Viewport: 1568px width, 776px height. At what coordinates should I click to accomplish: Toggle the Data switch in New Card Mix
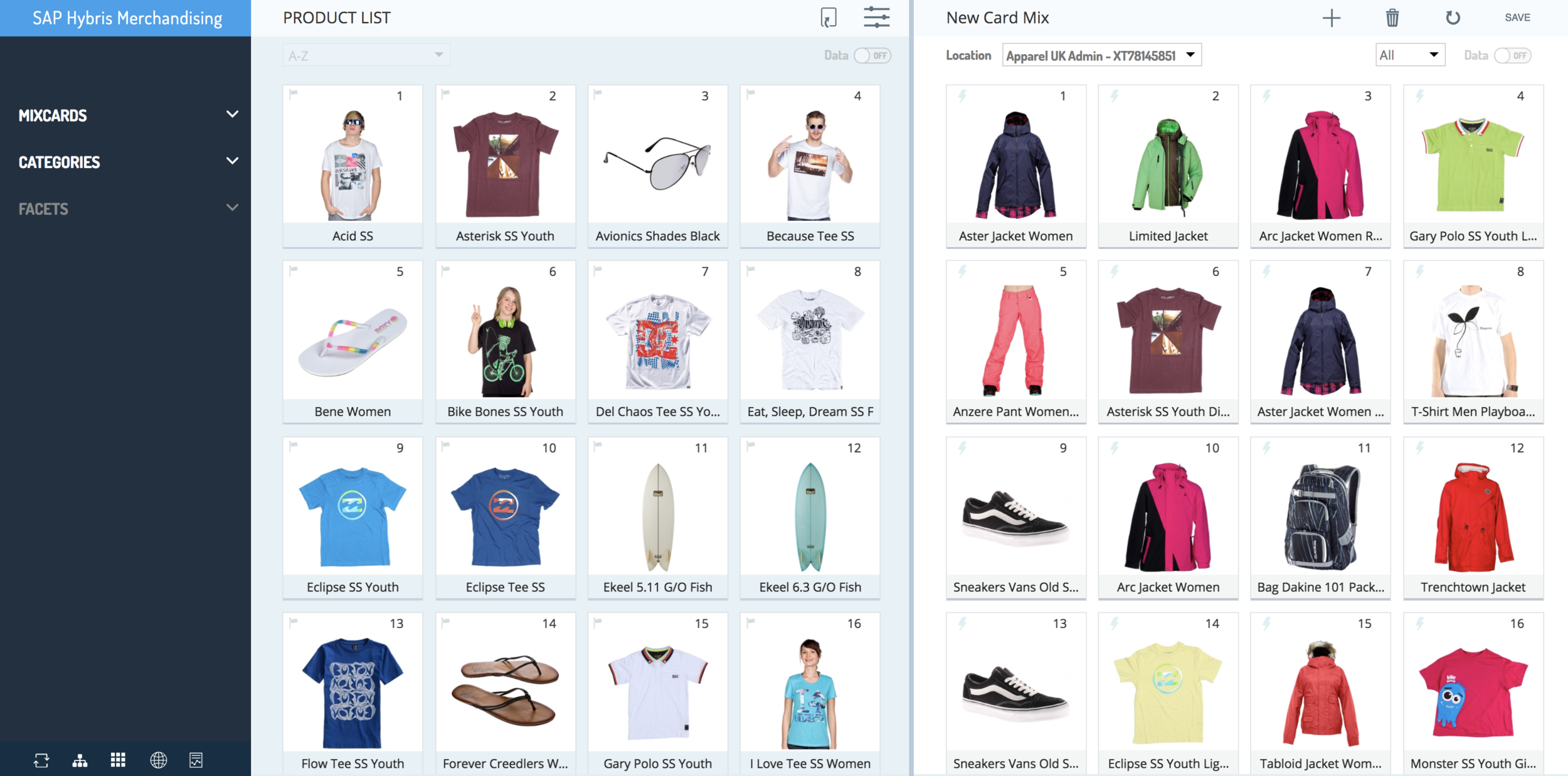coord(1512,55)
